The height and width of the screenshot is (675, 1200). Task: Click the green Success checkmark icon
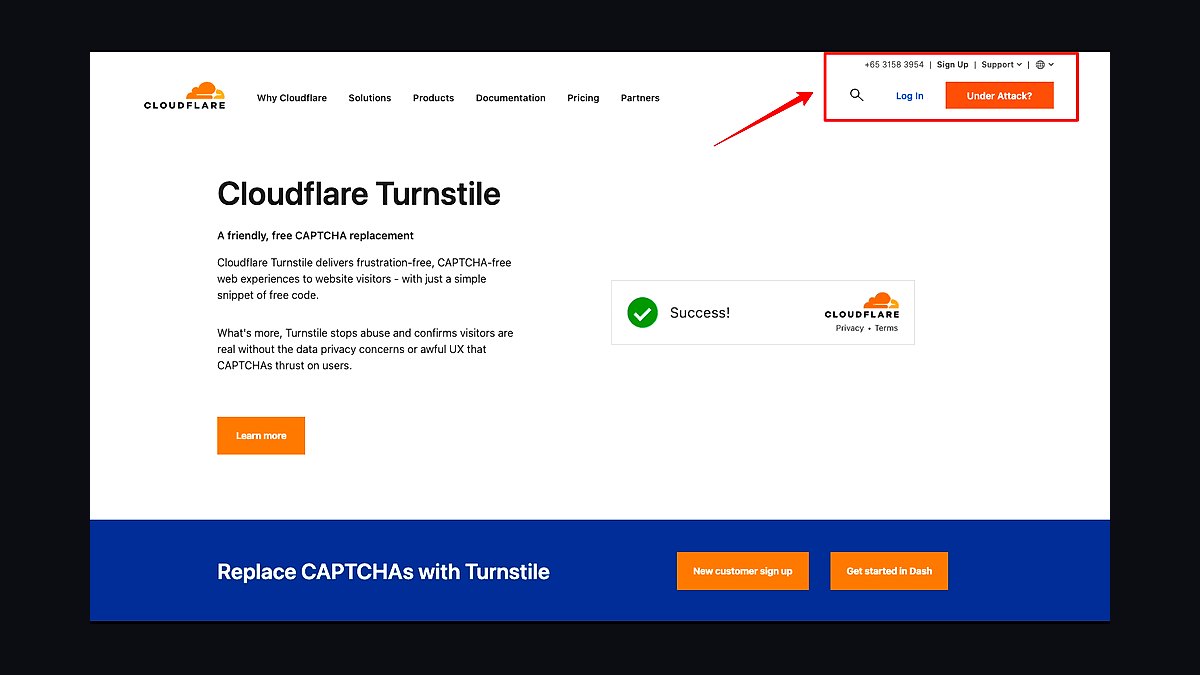click(x=642, y=313)
